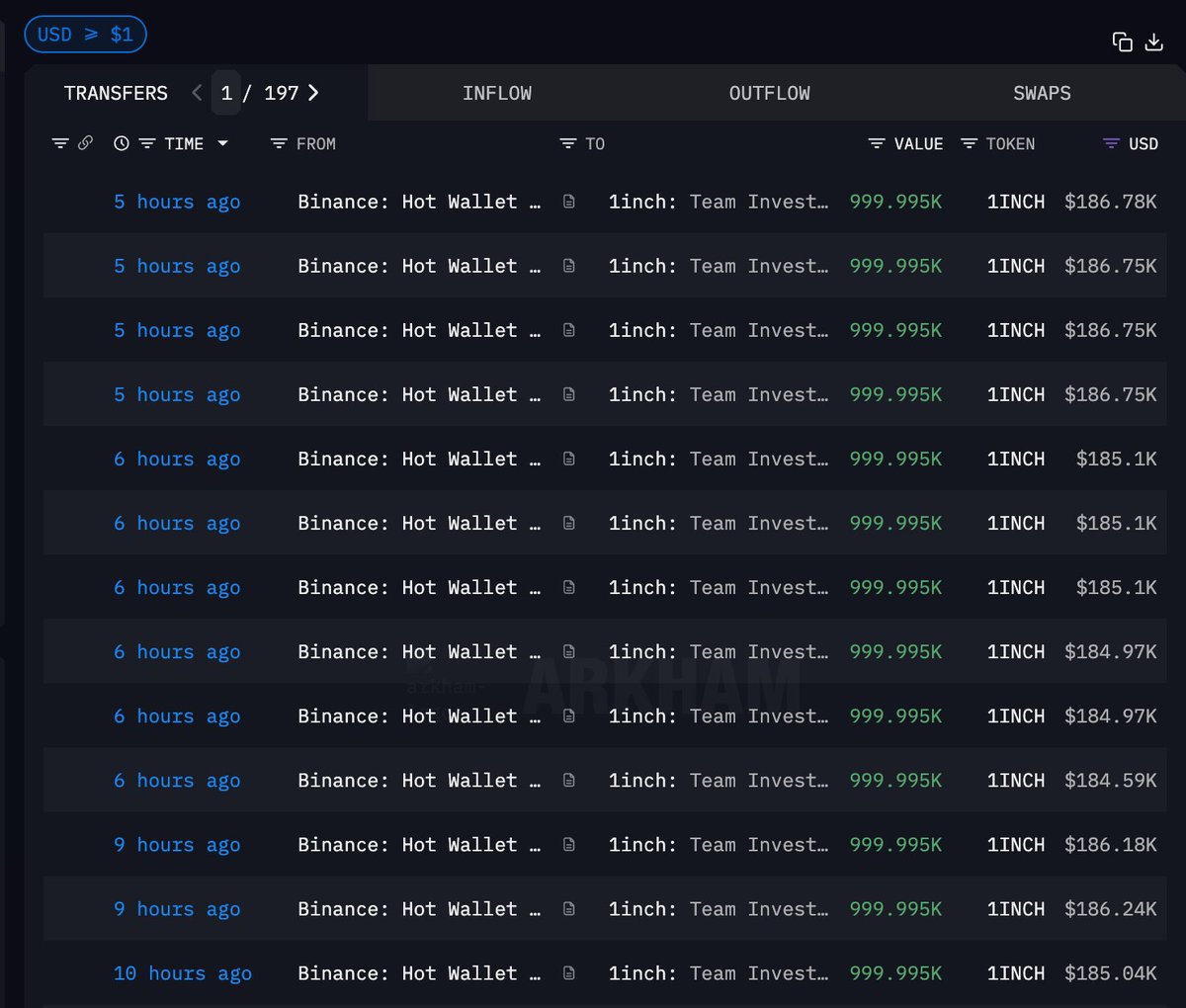
Task: Click the link chain icon in header
Action: 85,143
